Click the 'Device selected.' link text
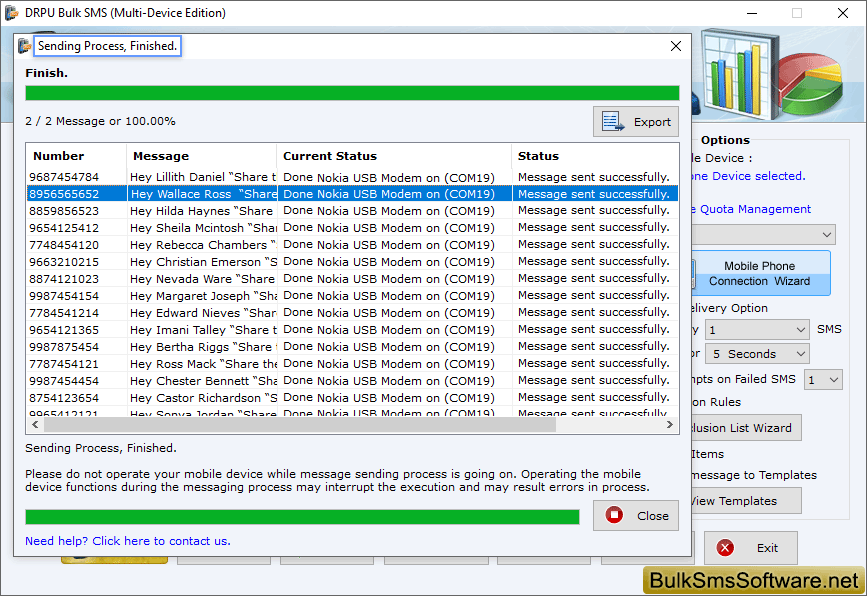Viewport: 867px width, 596px height. click(748, 176)
